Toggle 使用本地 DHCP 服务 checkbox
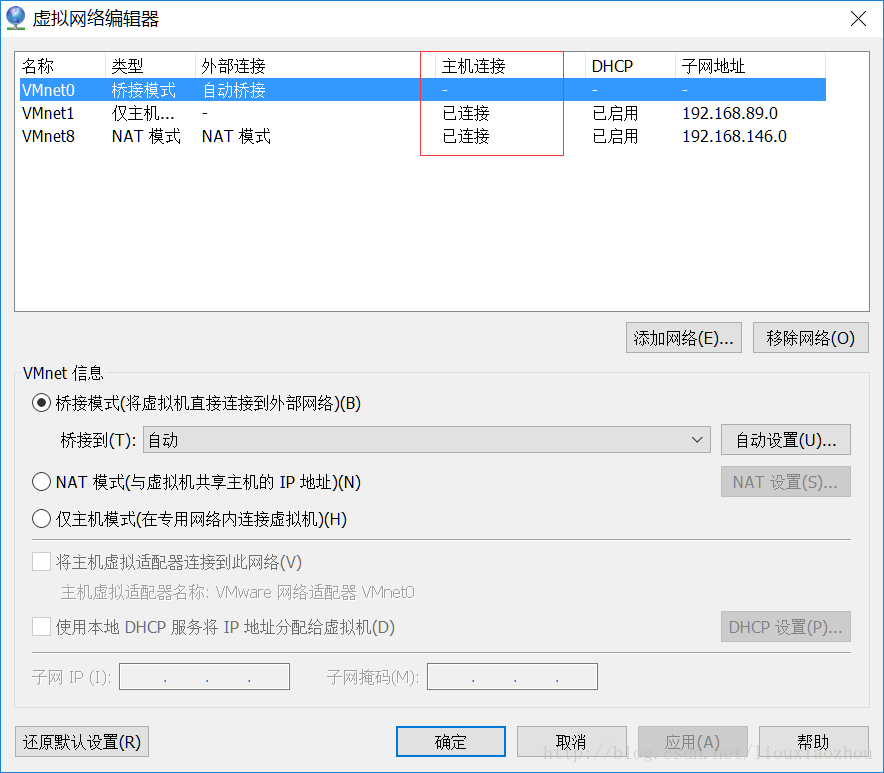Image resolution: width=884 pixels, height=773 pixels. tap(41, 626)
